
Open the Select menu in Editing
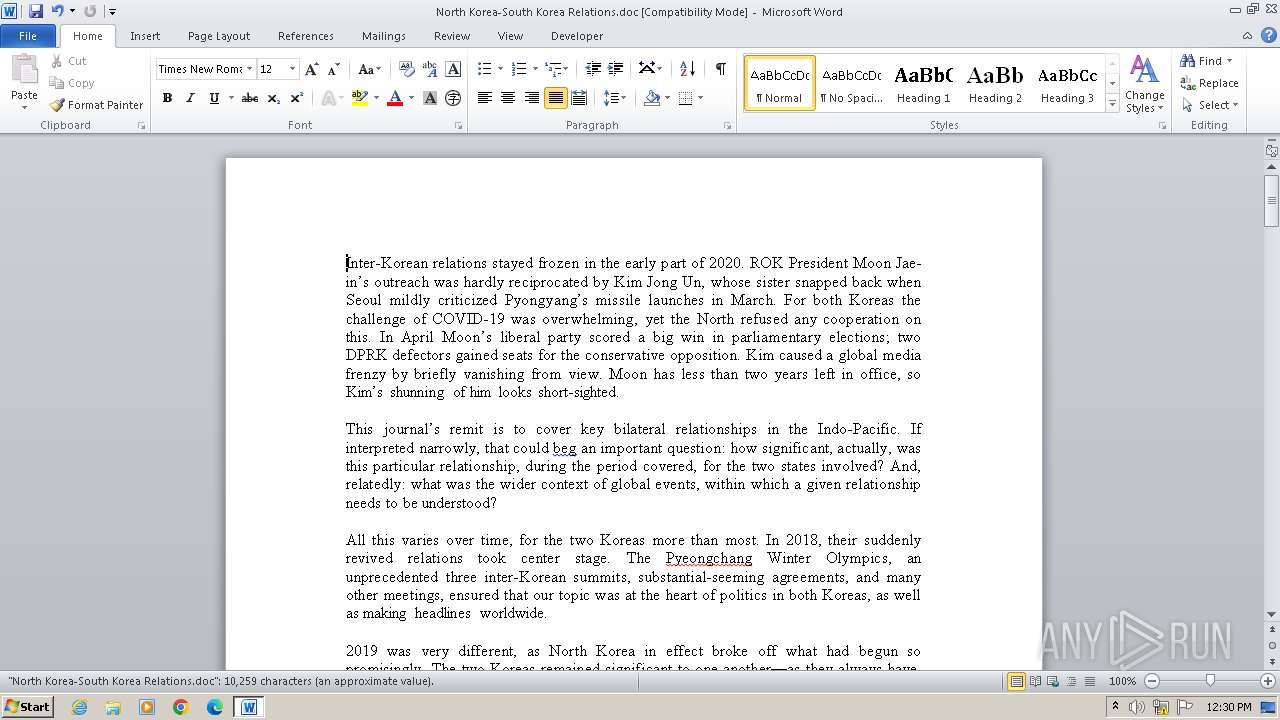point(1209,105)
